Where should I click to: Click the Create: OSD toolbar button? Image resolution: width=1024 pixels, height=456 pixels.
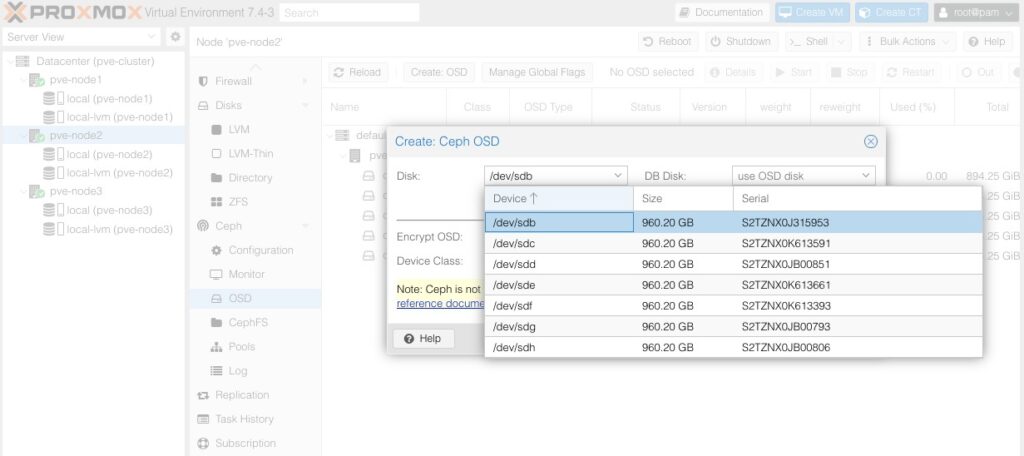[x=439, y=73]
